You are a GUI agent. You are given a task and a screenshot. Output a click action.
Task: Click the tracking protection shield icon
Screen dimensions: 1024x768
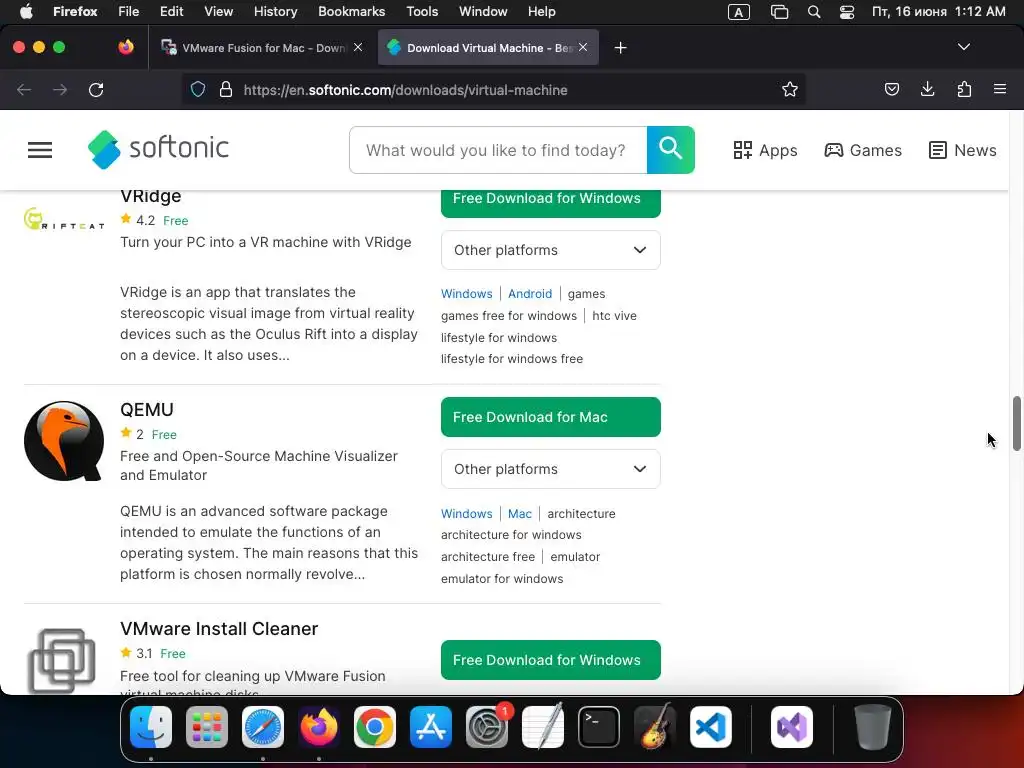(198, 89)
